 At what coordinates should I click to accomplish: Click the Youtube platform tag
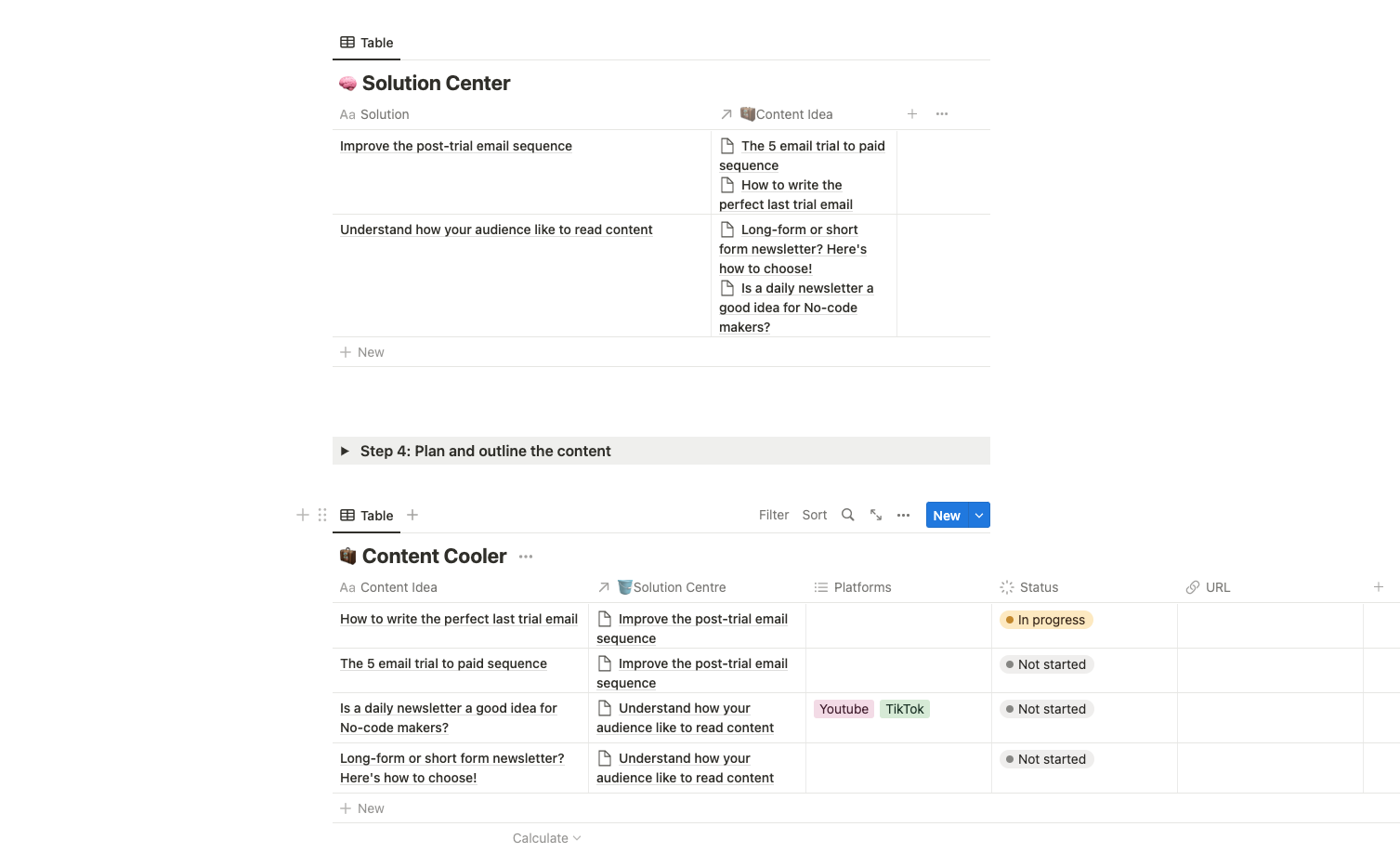(x=844, y=709)
